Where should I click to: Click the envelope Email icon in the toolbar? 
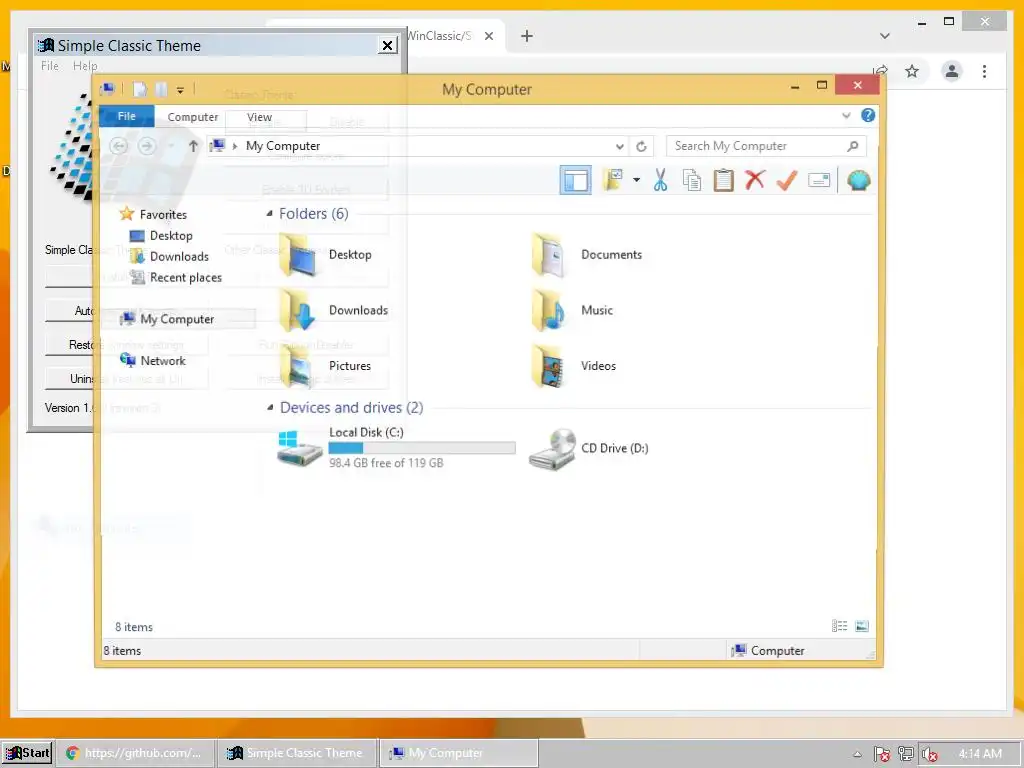819,180
